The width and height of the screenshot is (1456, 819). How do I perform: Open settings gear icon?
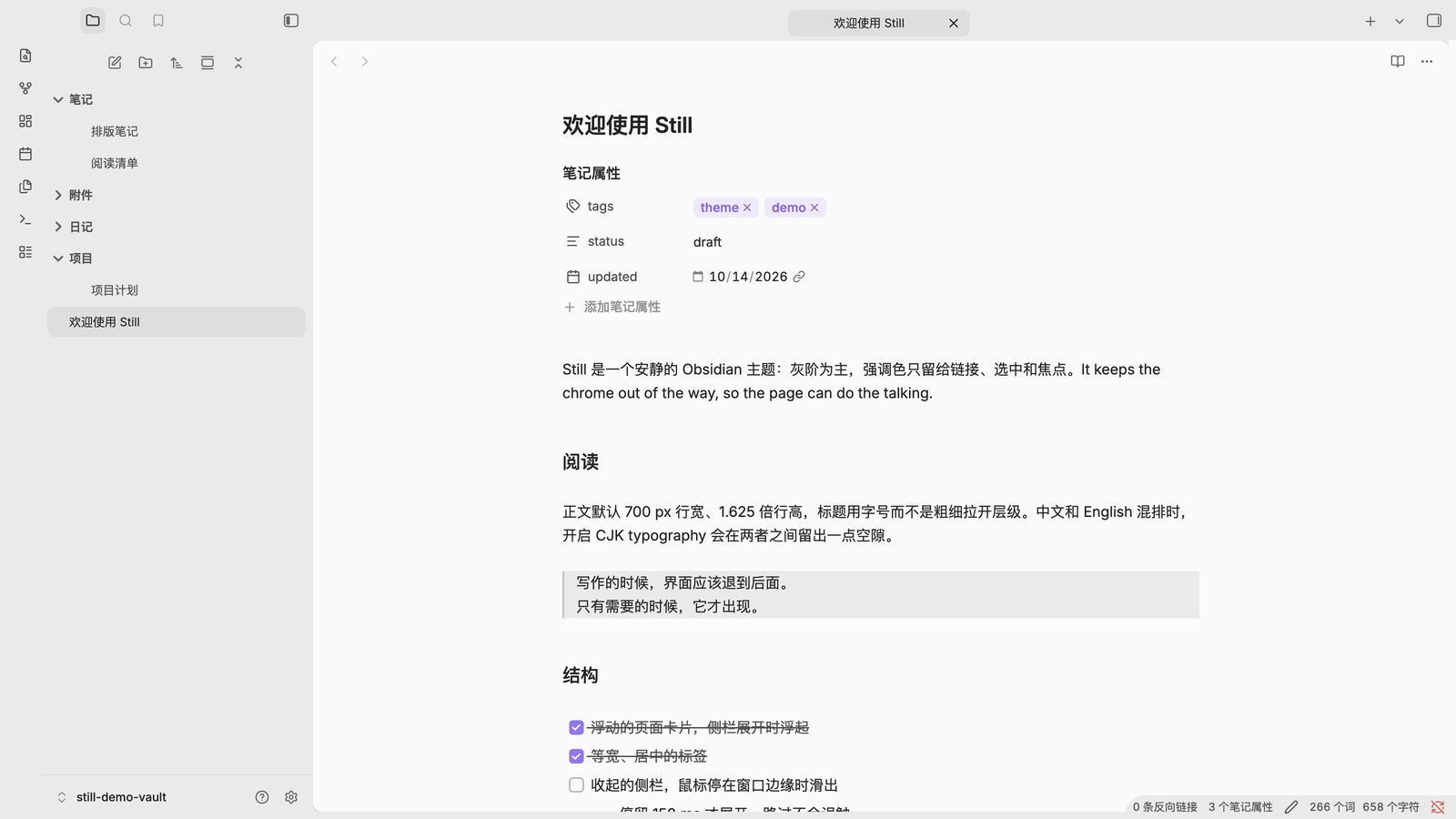[291, 797]
